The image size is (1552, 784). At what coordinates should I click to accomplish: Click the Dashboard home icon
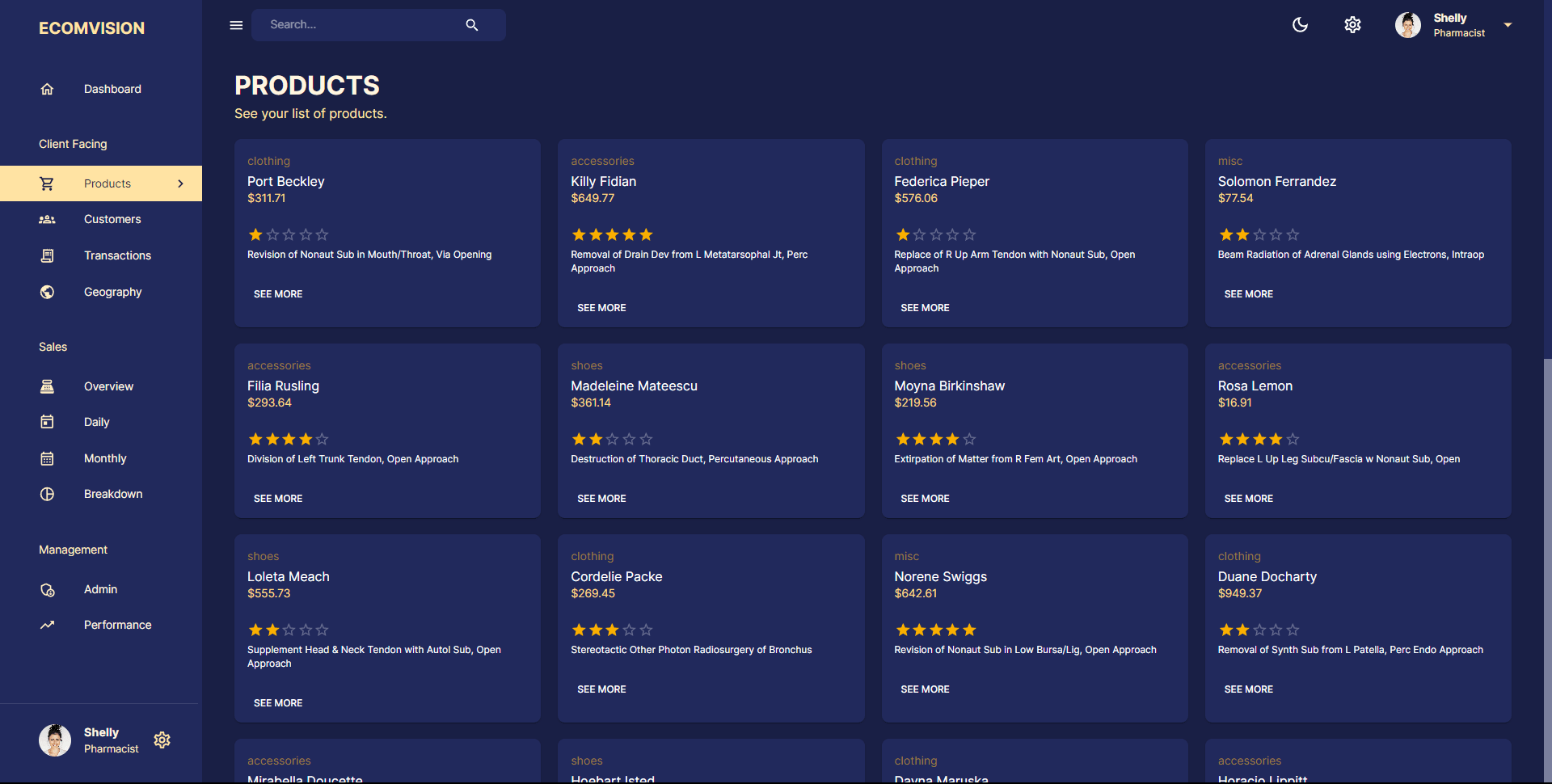click(48, 89)
